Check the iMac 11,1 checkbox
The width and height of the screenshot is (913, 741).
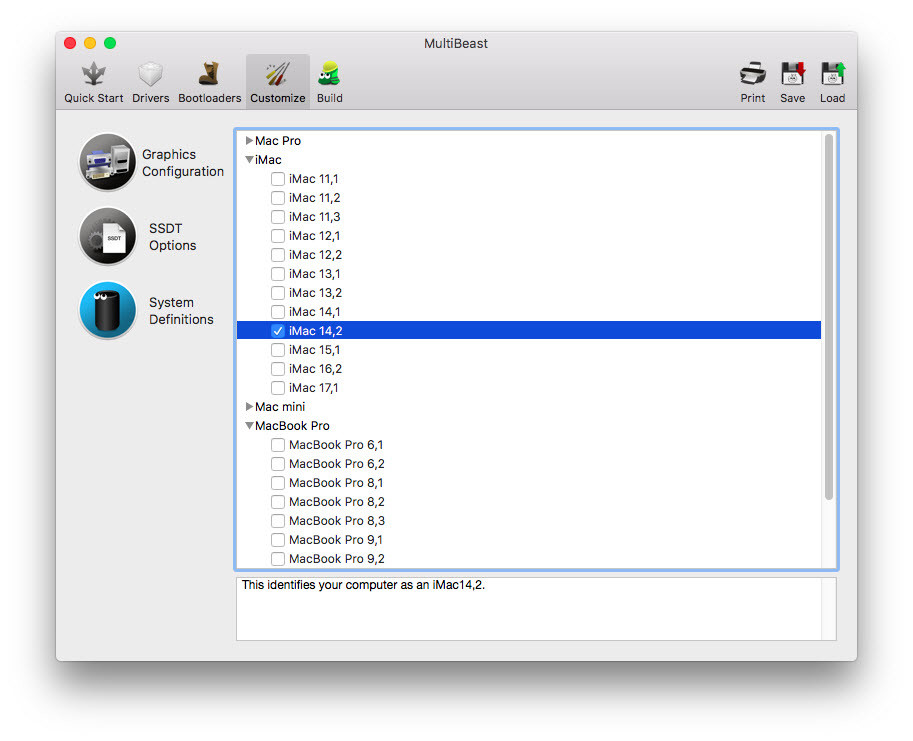pos(278,179)
